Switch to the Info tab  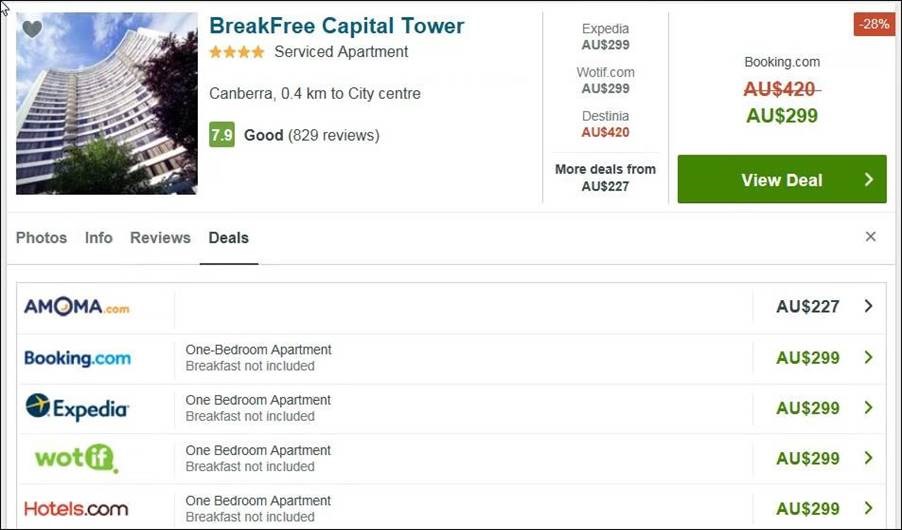click(99, 238)
